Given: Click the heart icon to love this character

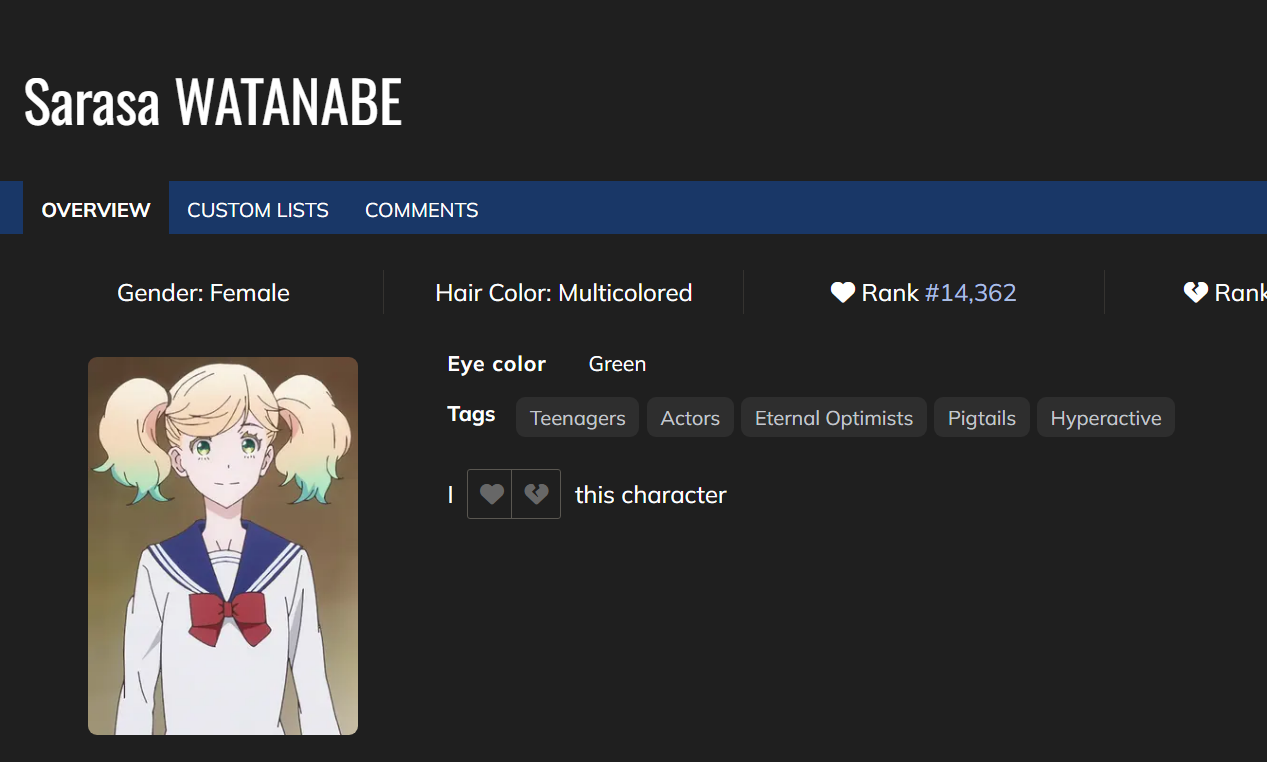Looking at the screenshot, I should pyautogui.click(x=490, y=494).
